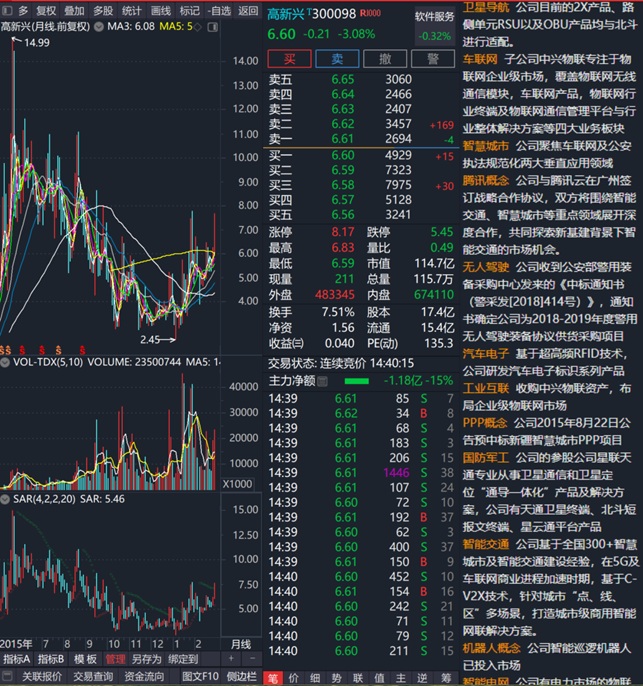The width and height of the screenshot is (643, 686).
Task: Open 多股 multi-stock view
Action: (x=103, y=10)
